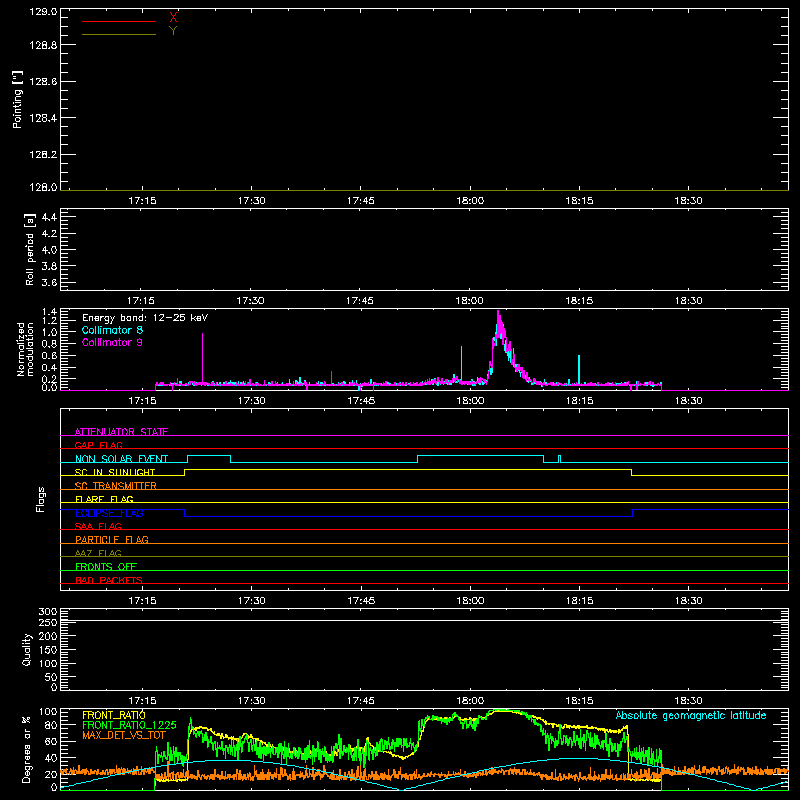800x800 pixels.
Task: Click the olive A4Z_FLAG label
Action: pos(98,553)
